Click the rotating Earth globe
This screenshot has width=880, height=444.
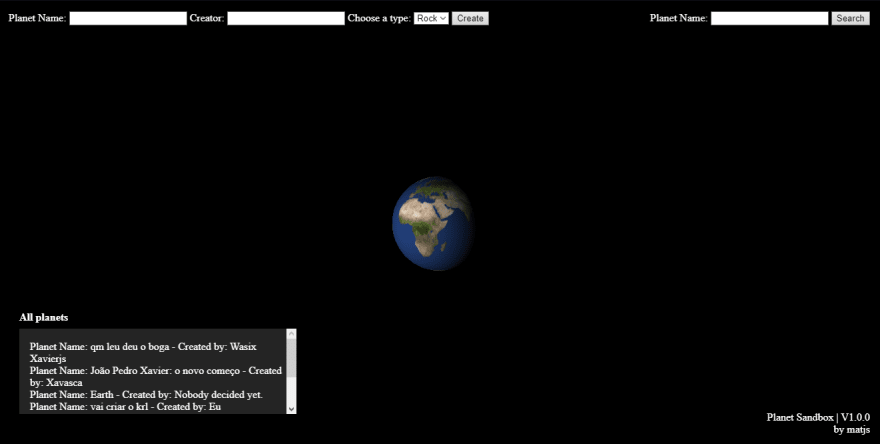tap(433, 223)
